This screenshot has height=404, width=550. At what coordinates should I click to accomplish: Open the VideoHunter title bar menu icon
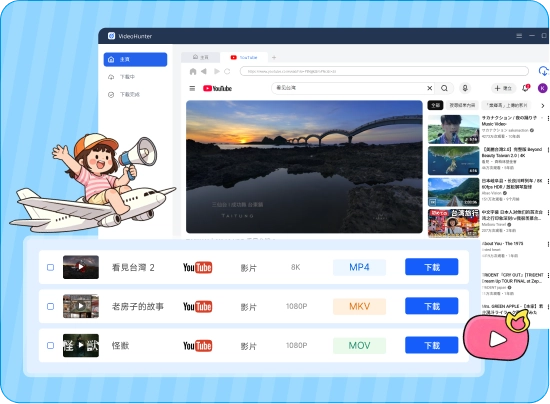pos(519,36)
